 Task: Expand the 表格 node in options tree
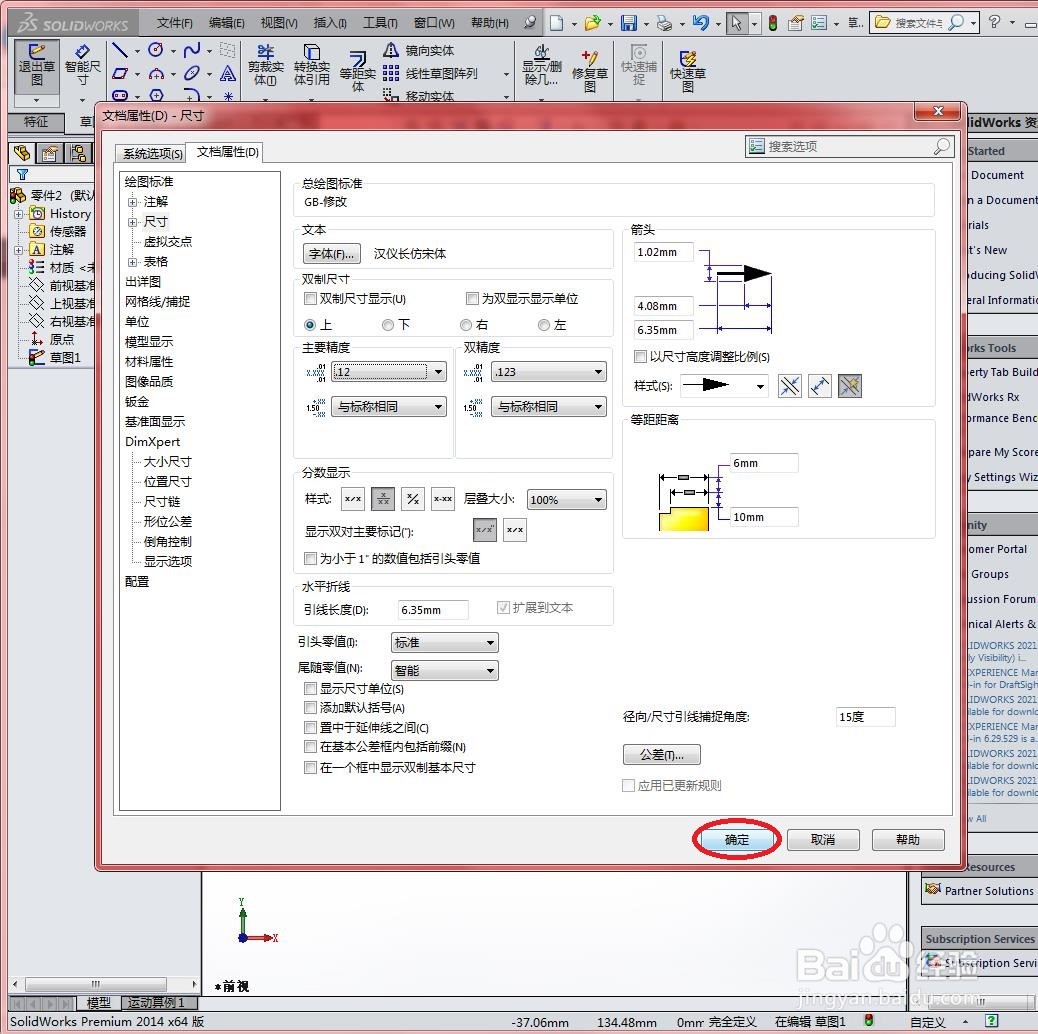pyautogui.click(x=132, y=262)
